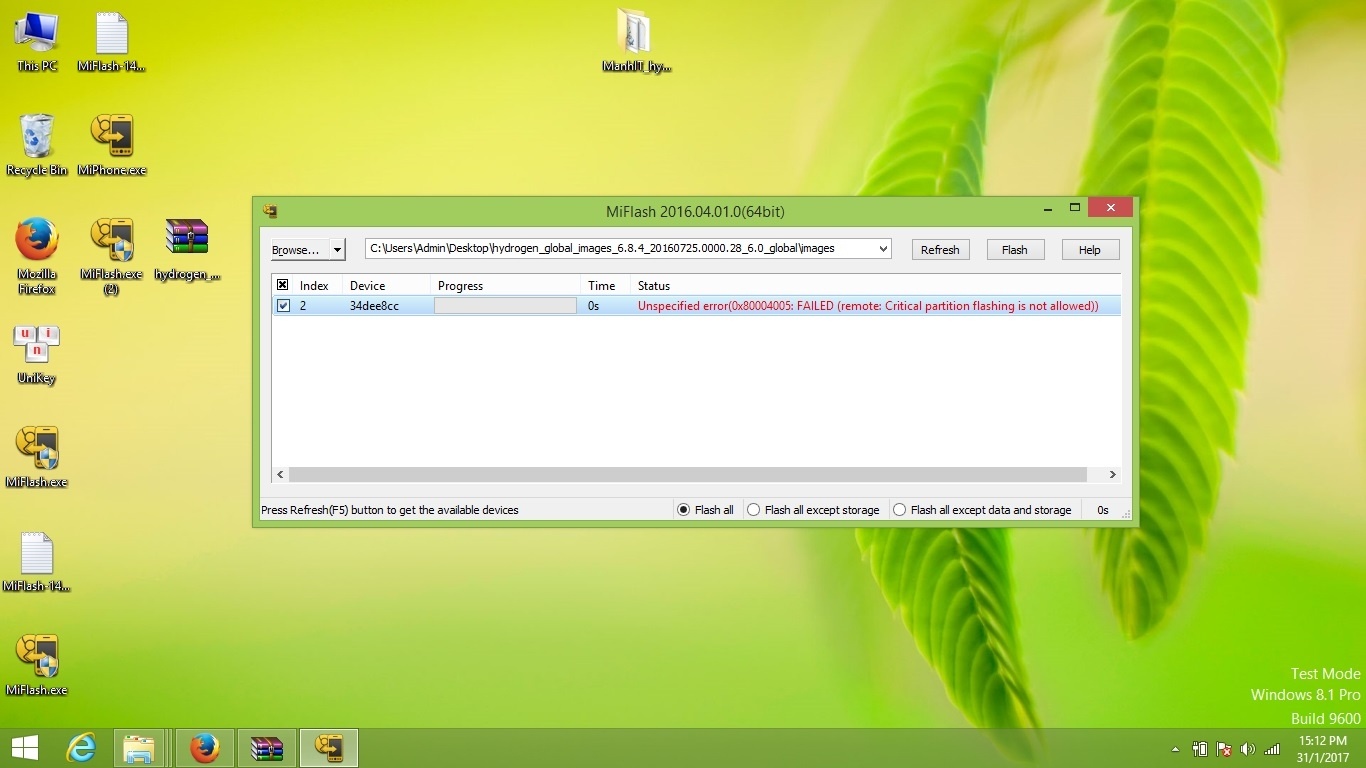Select the UniKey desktop icon
The image size is (1366, 768).
(37, 355)
